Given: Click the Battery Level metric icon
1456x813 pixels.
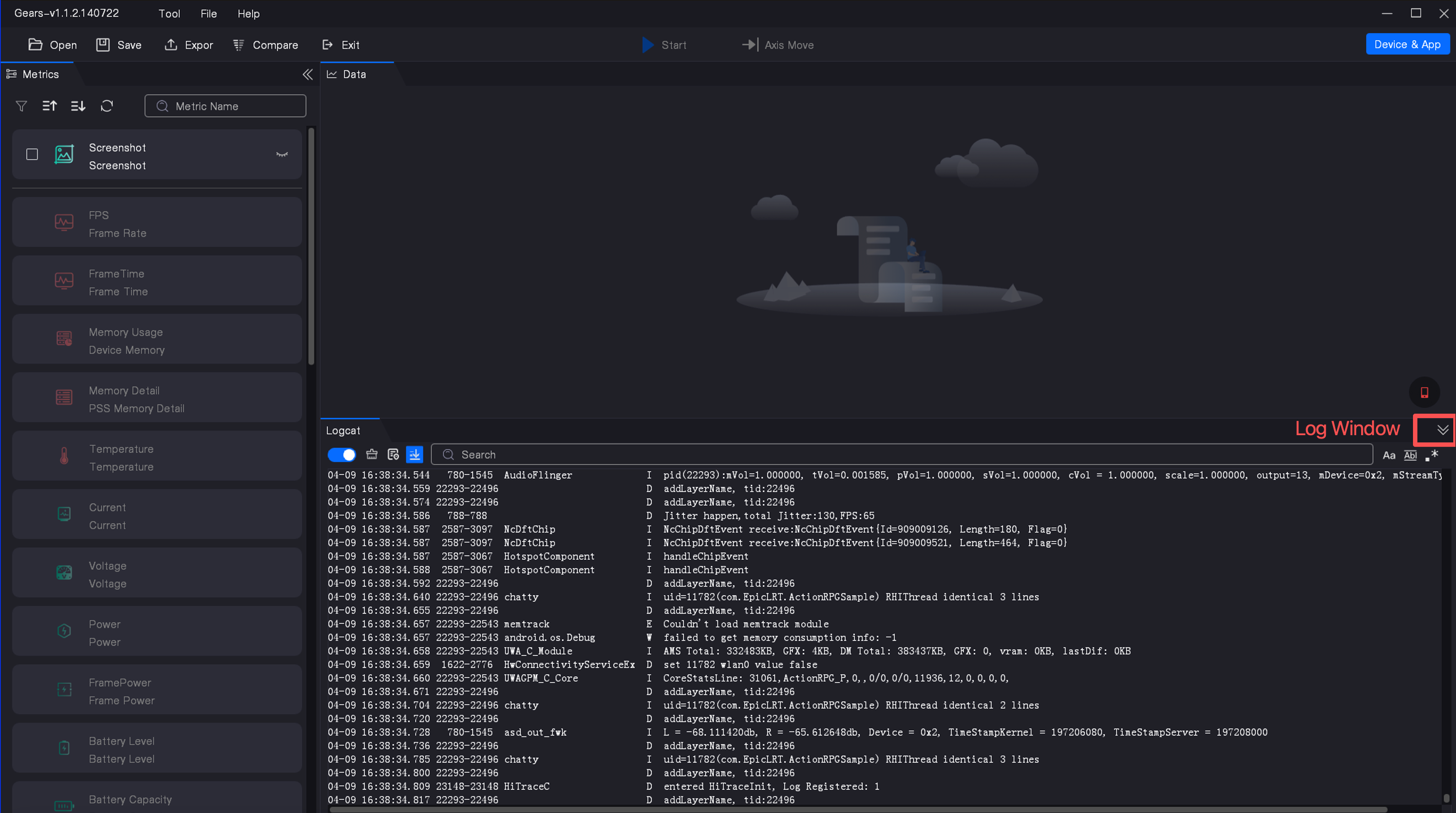Looking at the screenshot, I should click(x=64, y=748).
